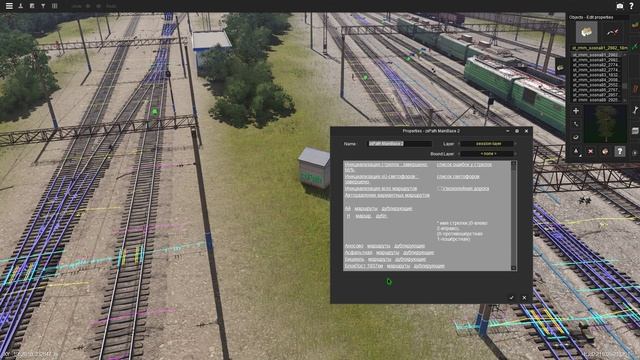This screenshot has width=640, height=360.
Task: Select the st_mm_sosna row ending in 1832
Action: 596,75
